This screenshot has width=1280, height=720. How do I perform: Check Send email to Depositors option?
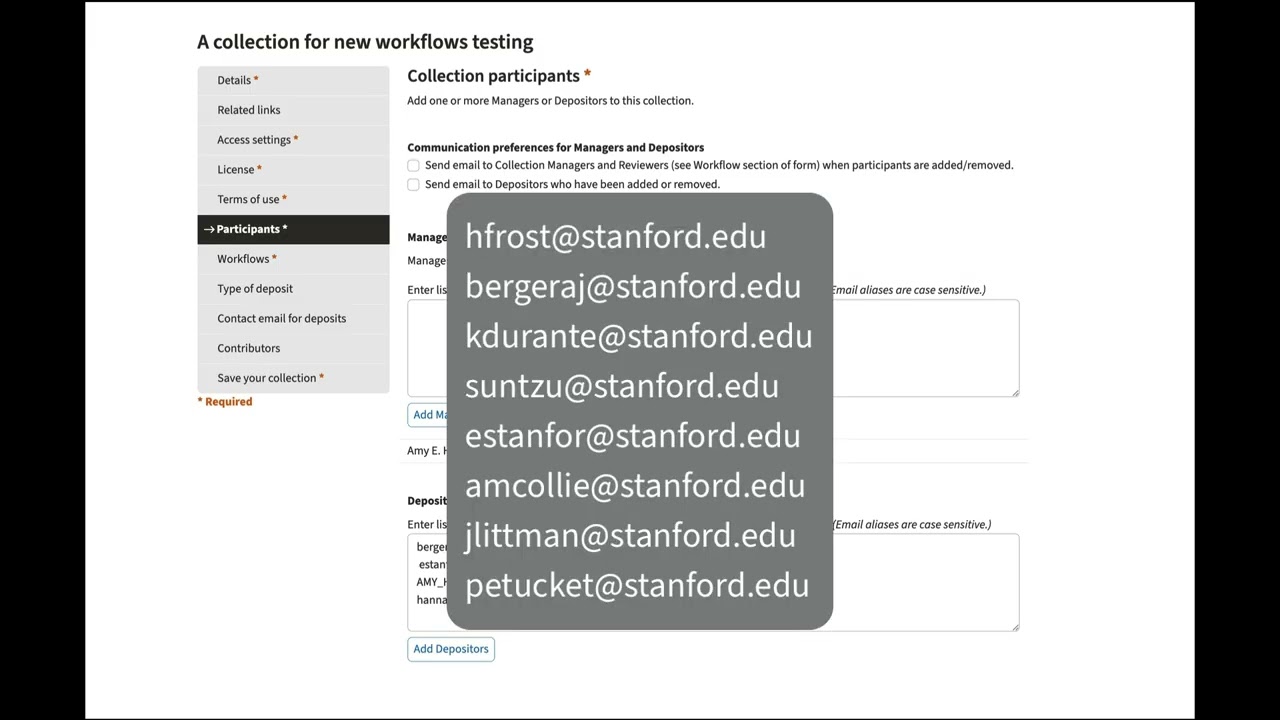tap(413, 184)
